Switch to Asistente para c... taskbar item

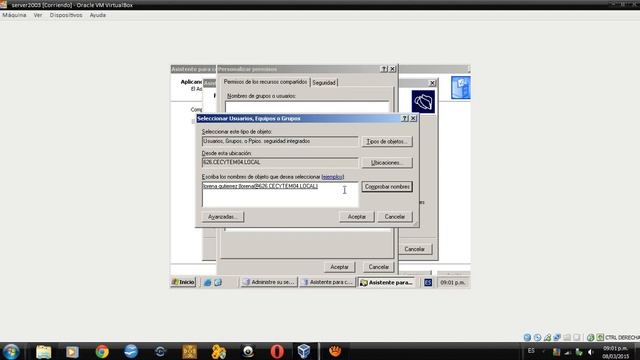328,282
